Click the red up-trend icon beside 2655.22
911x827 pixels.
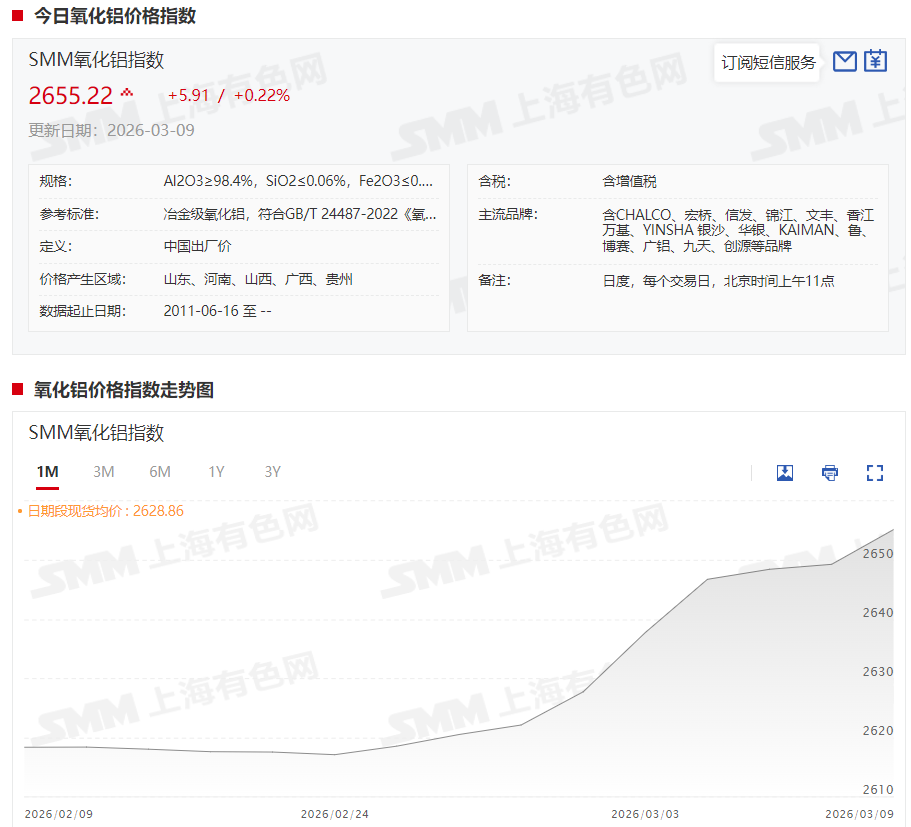(x=127, y=94)
